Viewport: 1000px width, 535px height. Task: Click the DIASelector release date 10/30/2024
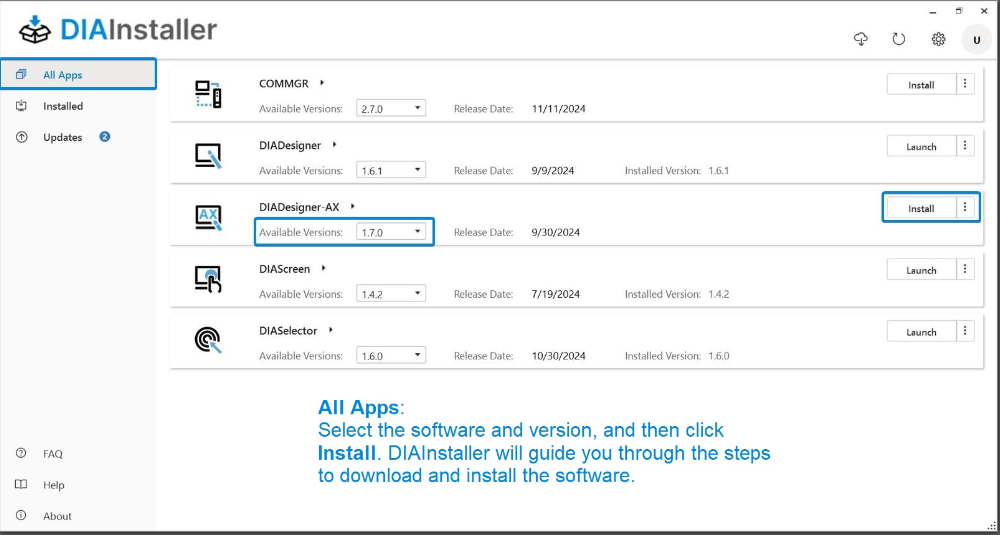558,356
